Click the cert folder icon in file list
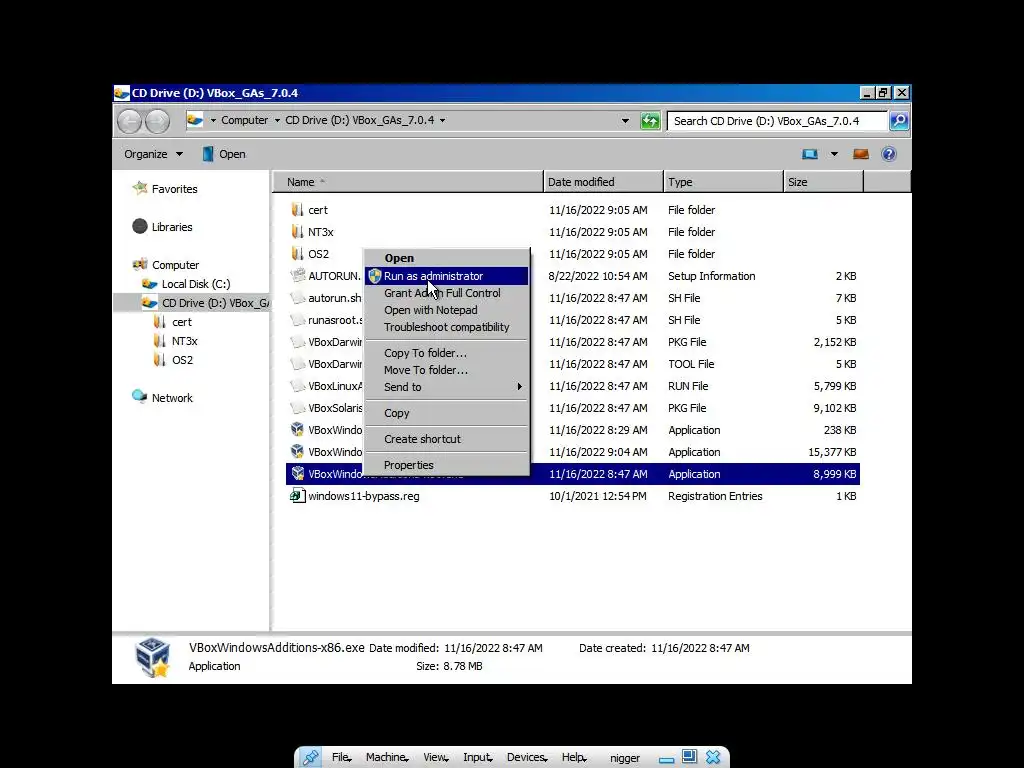 tap(298, 210)
